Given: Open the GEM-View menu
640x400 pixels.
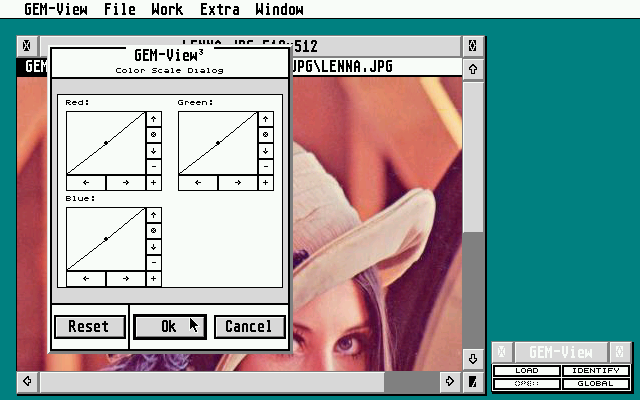Looking at the screenshot, I should coord(56,9).
